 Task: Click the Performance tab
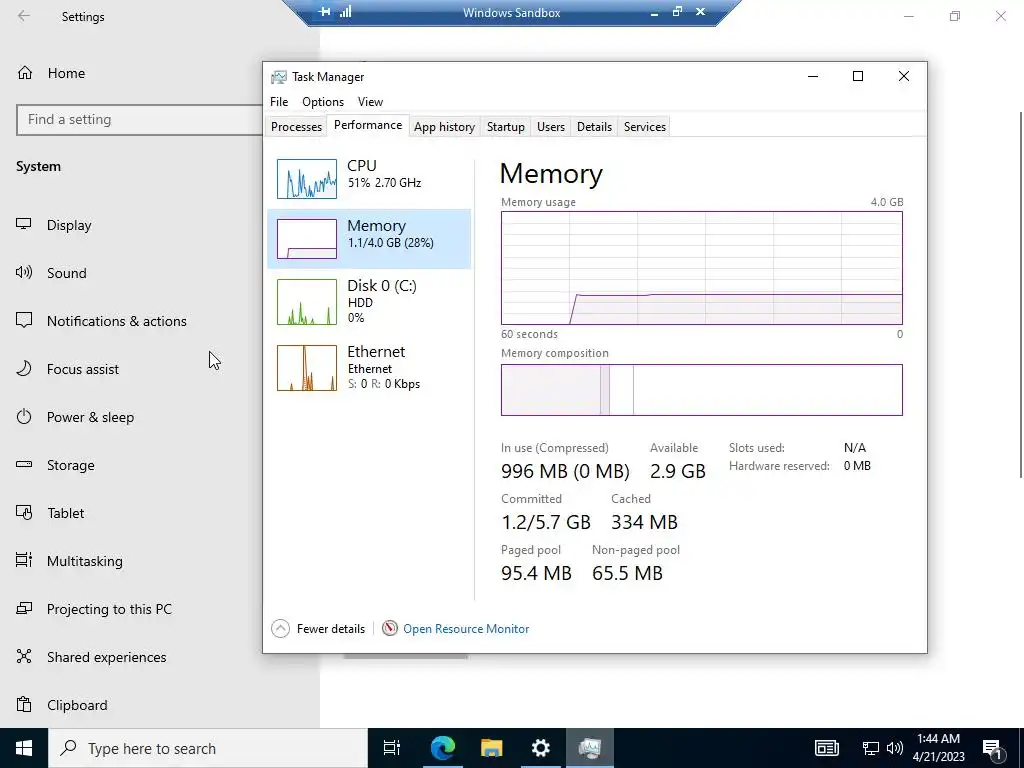pos(368,125)
